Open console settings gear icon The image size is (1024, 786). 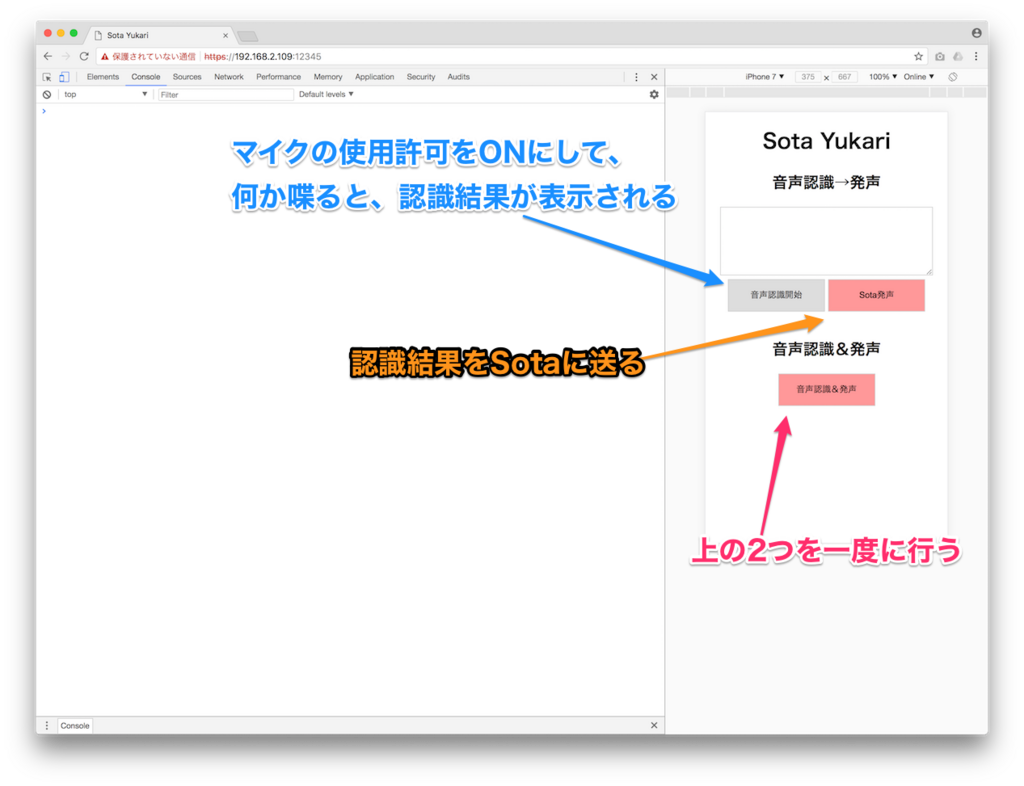[654, 95]
